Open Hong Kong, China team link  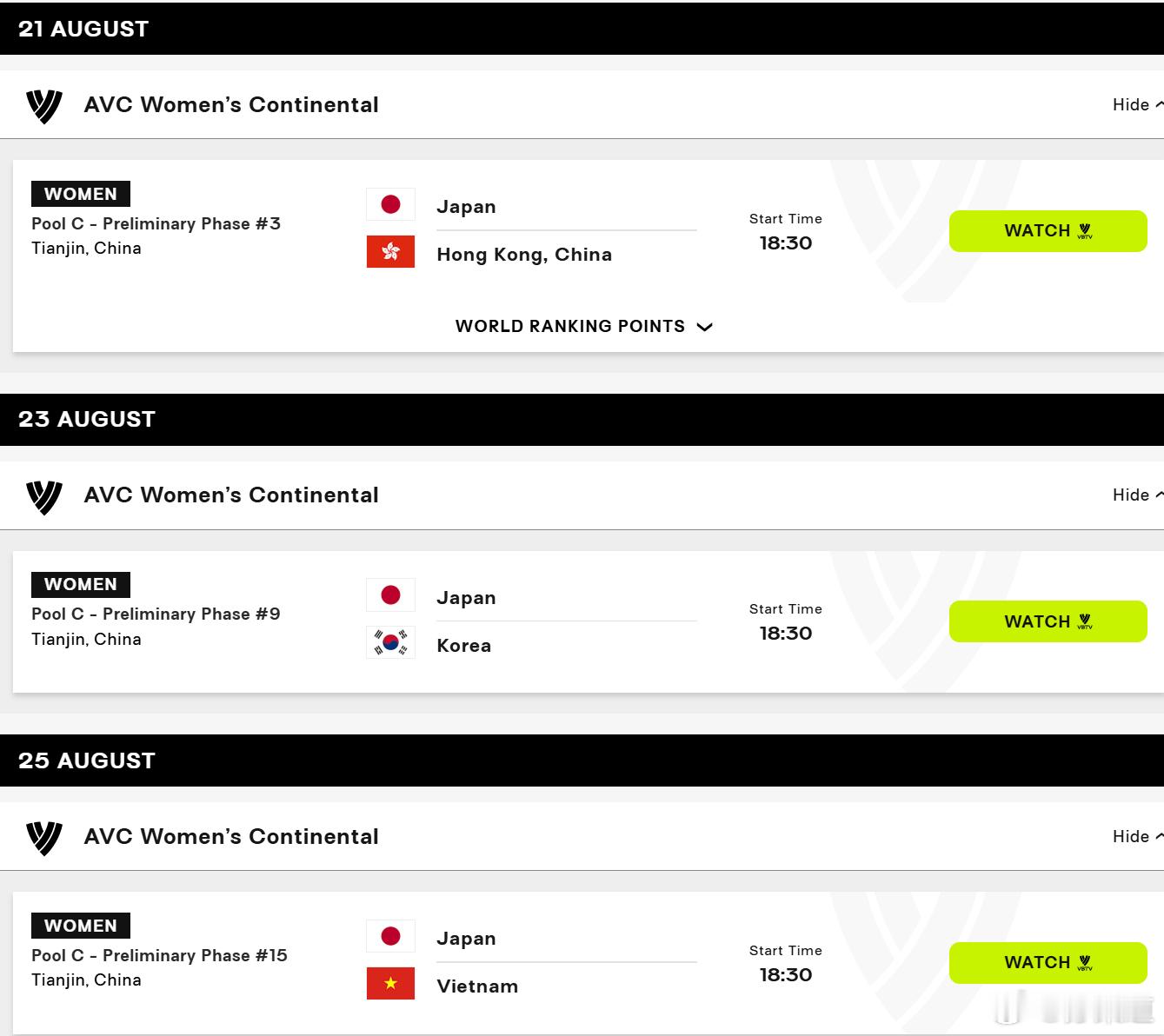pyautogui.click(x=524, y=255)
